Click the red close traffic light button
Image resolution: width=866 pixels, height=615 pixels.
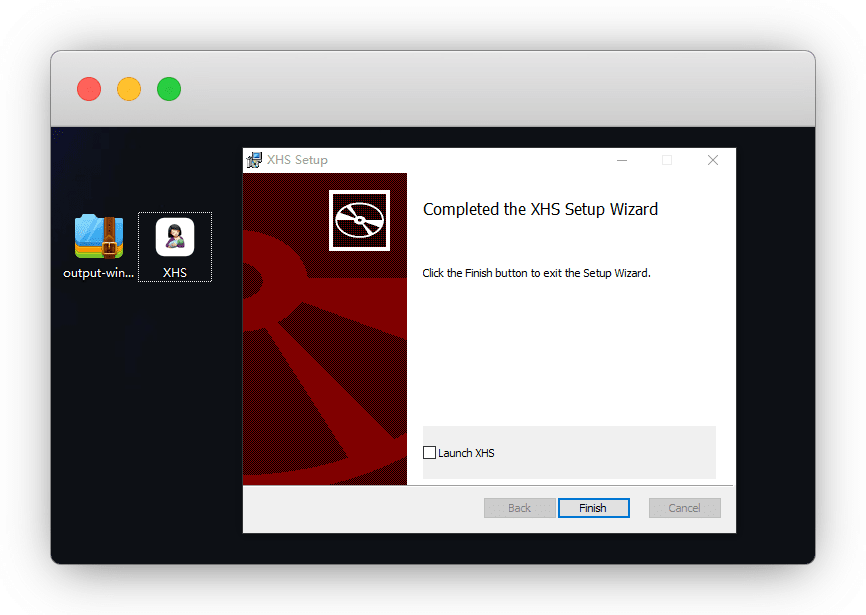(89, 89)
